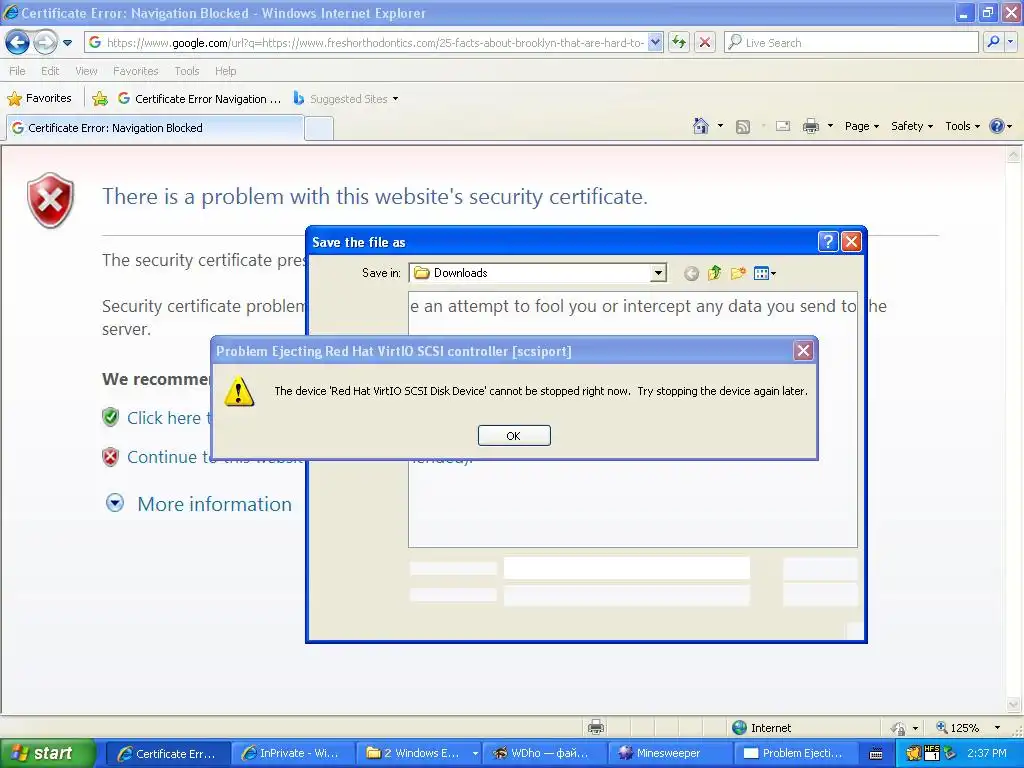Viewport: 1024px width, 768px height.
Task: Open the Save in Downloads combo box
Action: (538, 273)
